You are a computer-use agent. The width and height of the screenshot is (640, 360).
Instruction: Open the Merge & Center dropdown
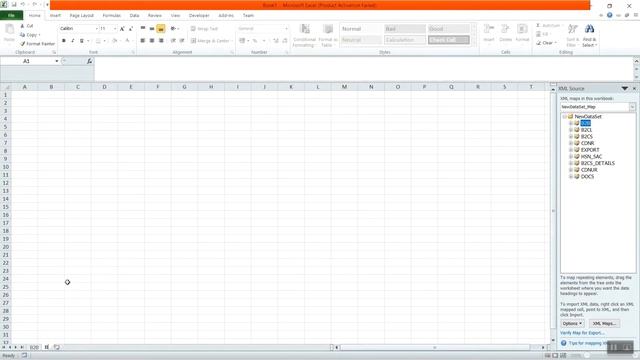point(233,41)
